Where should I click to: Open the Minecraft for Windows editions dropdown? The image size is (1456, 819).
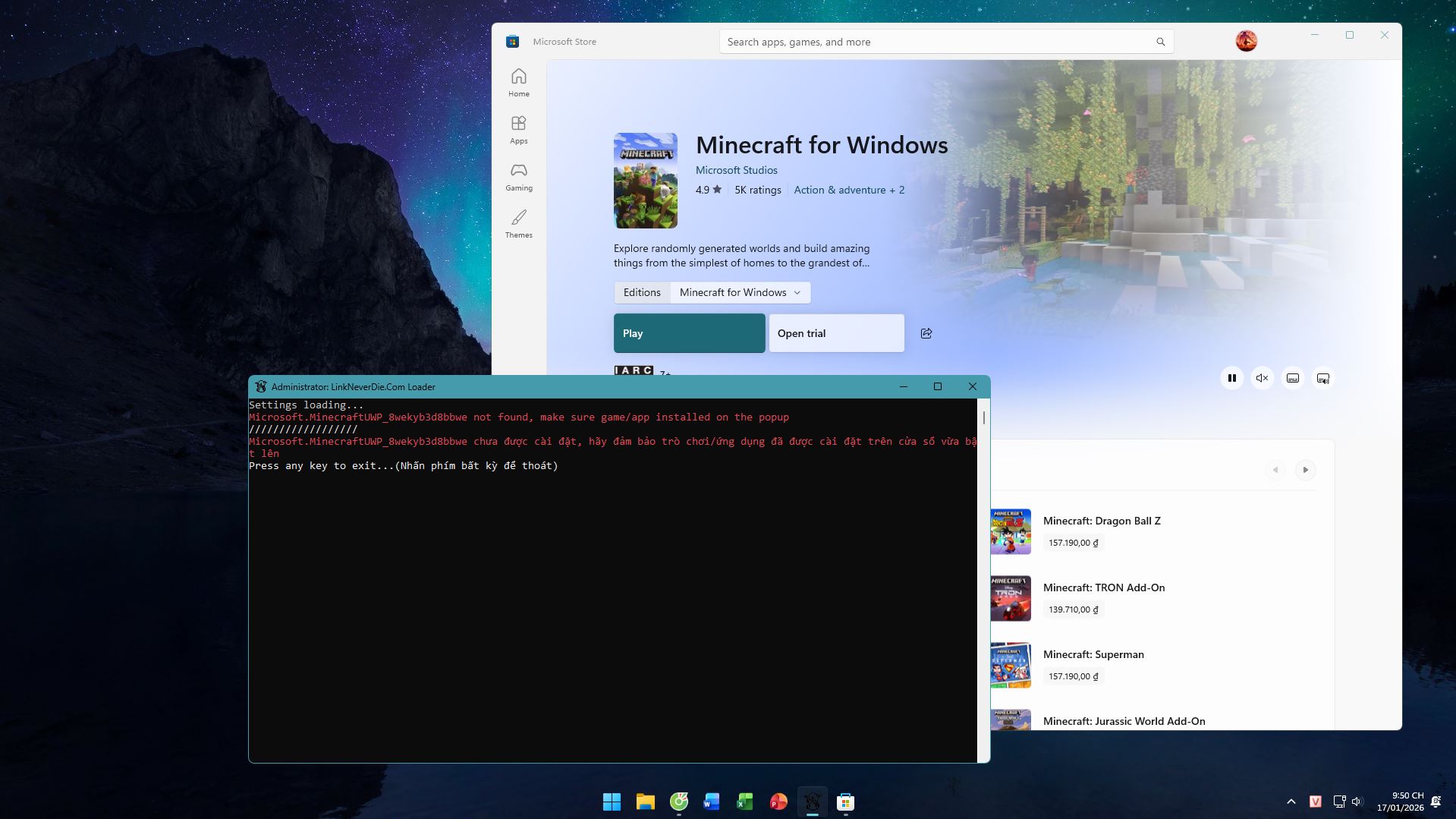pyautogui.click(x=739, y=292)
